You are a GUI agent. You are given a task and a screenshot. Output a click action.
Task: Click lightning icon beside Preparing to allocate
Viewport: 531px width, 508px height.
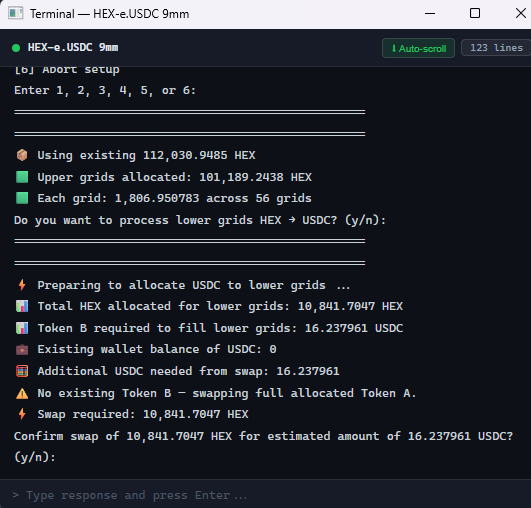coord(22,285)
